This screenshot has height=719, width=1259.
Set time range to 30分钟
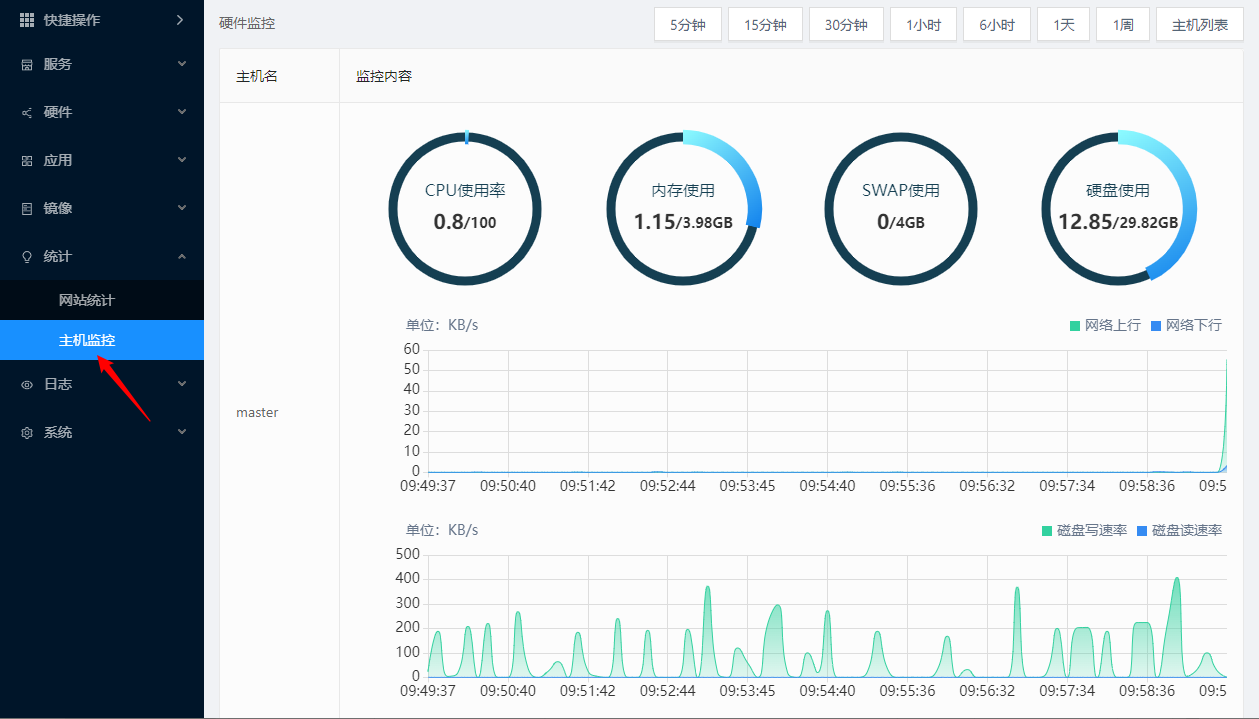[846, 25]
